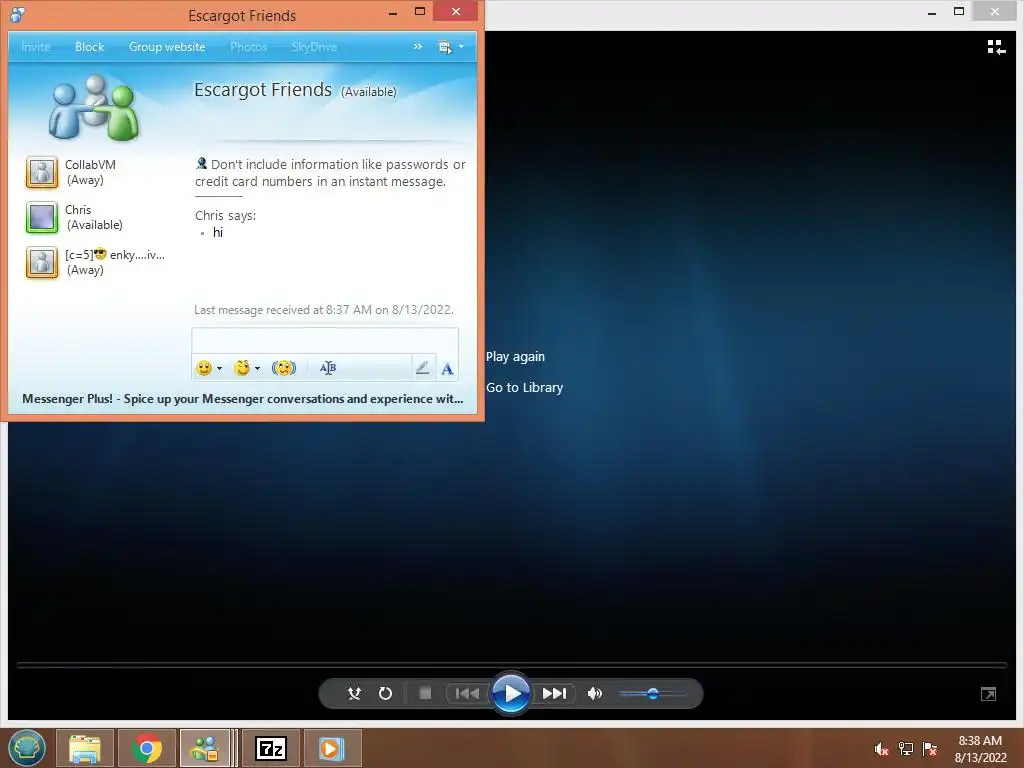Click the 'hi' message from Chris

pyautogui.click(x=218, y=232)
